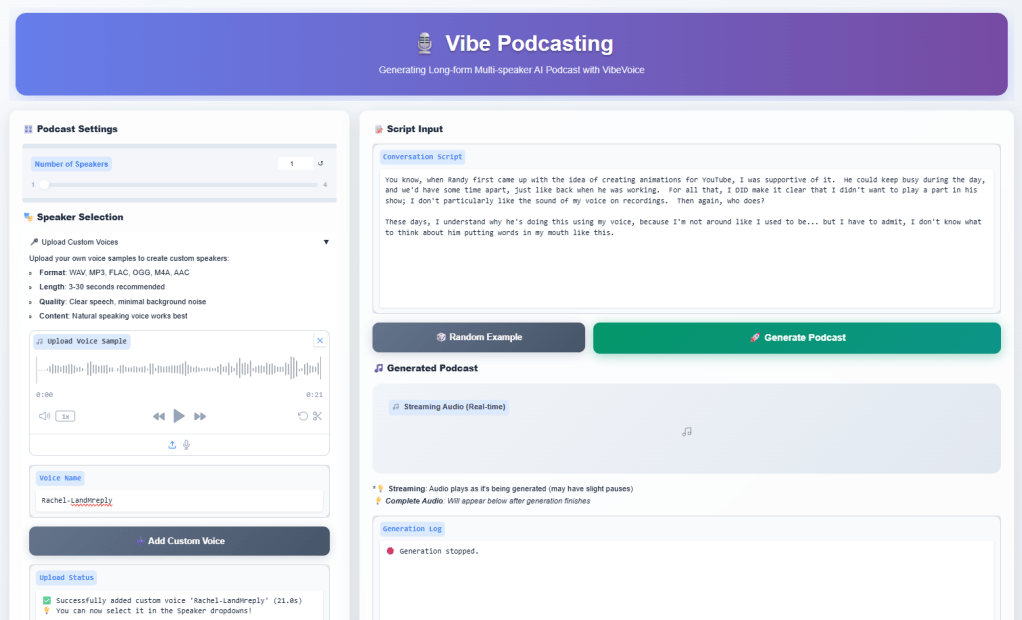This screenshot has width=1022, height=620.
Task: Click the undo icon in audio player
Action: coord(302,416)
